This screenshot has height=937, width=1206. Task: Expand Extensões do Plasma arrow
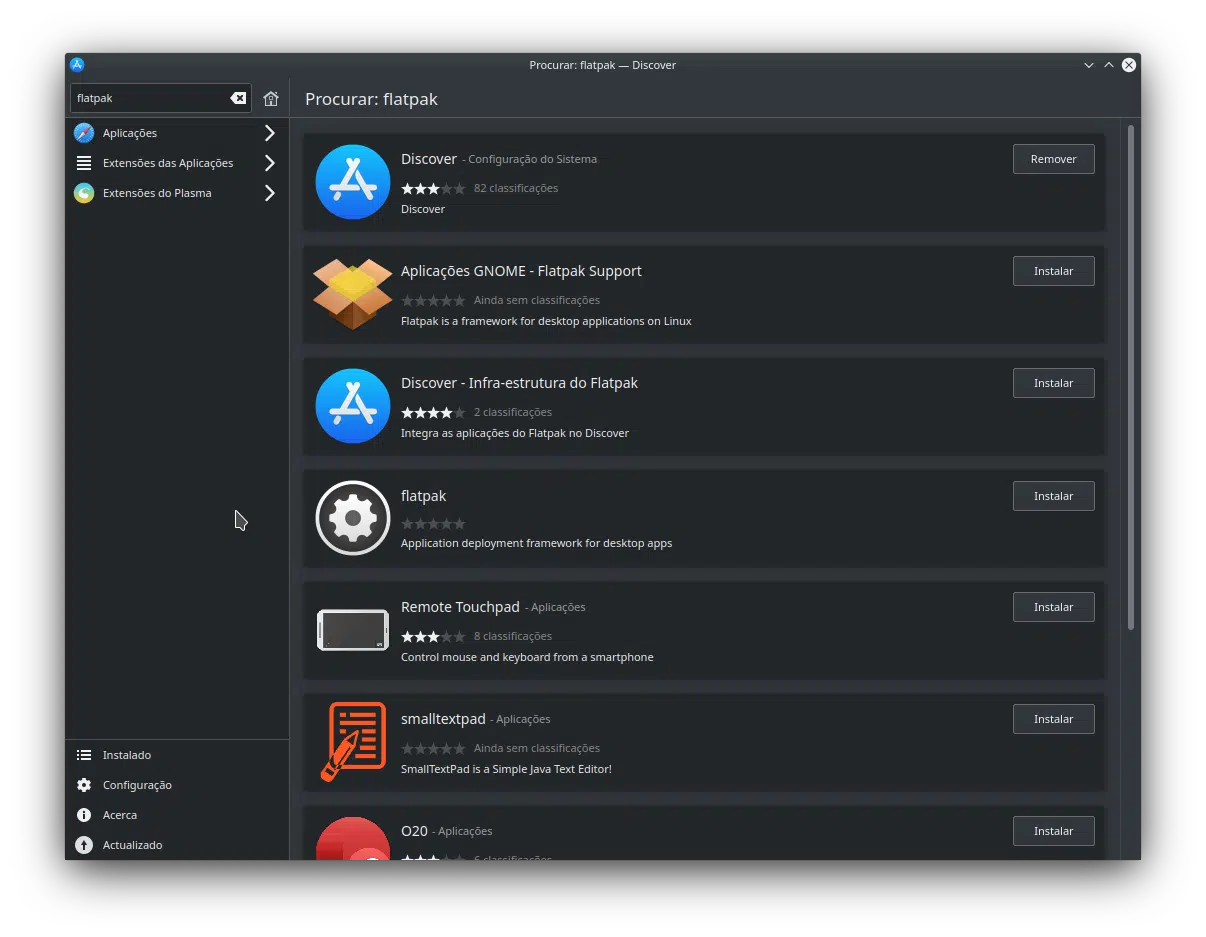coord(269,193)
